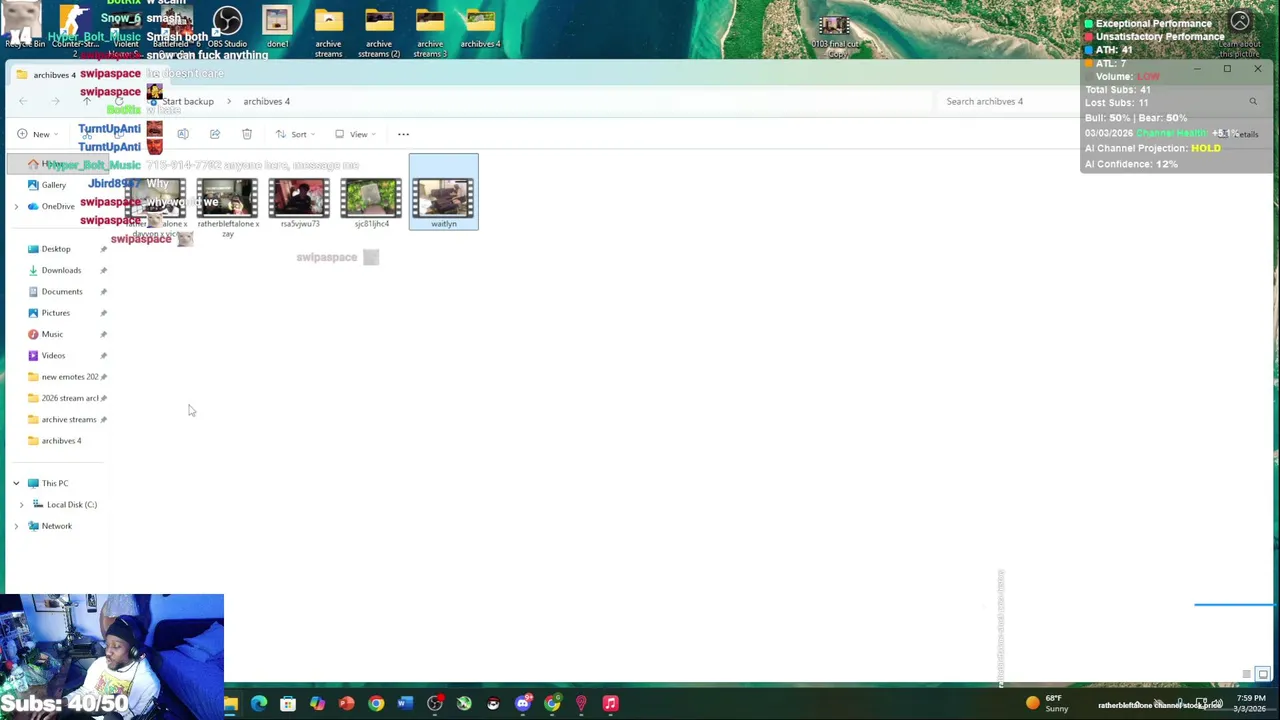
Task: Open Microsoft Edge from the taskbar
Action: tap(259, 704)
